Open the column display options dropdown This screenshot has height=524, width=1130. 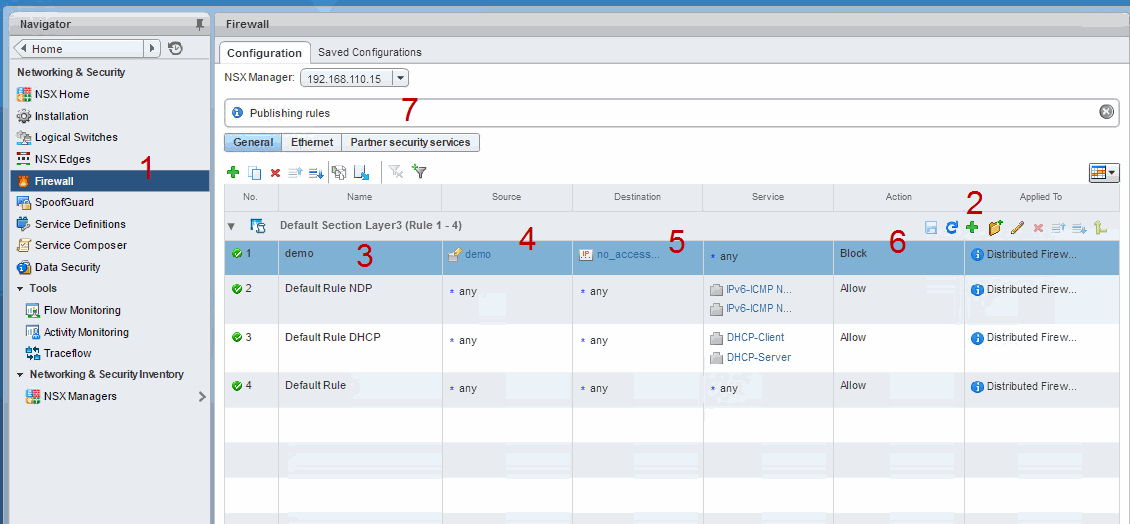point(1104,172)
